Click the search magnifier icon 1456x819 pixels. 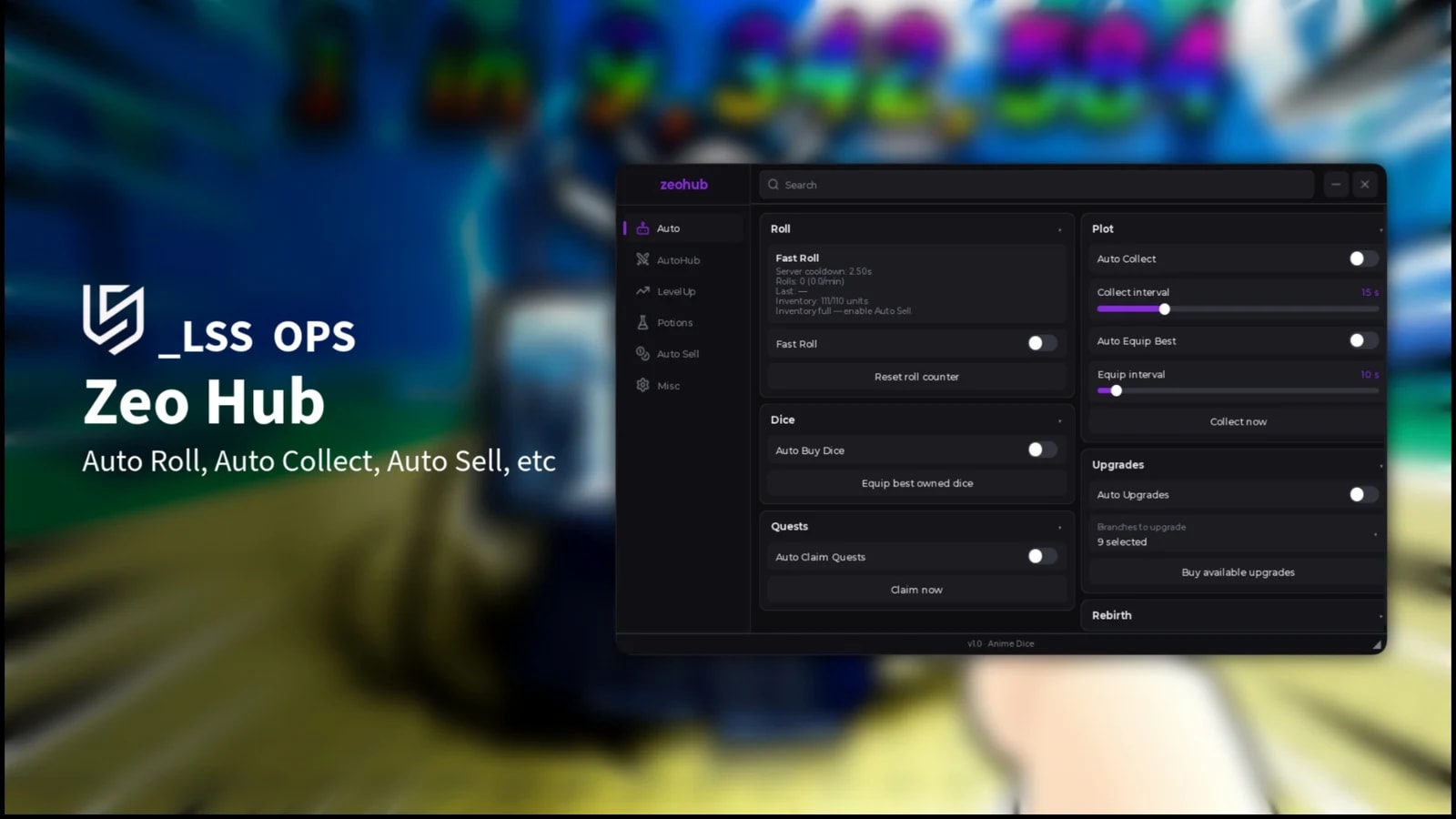click(773, 184)
